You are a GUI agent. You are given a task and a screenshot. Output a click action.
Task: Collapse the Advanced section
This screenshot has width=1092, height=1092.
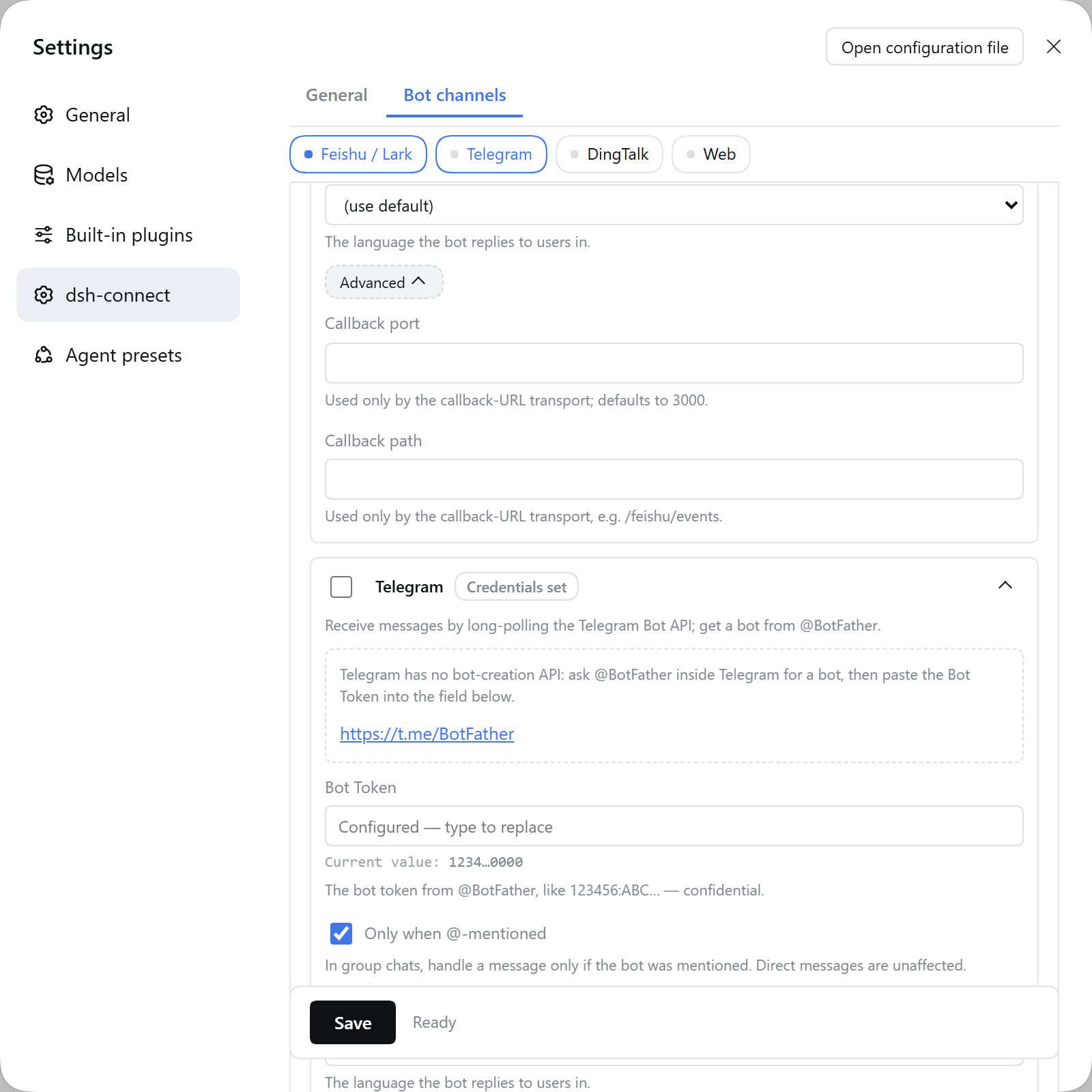click(384, 282)
